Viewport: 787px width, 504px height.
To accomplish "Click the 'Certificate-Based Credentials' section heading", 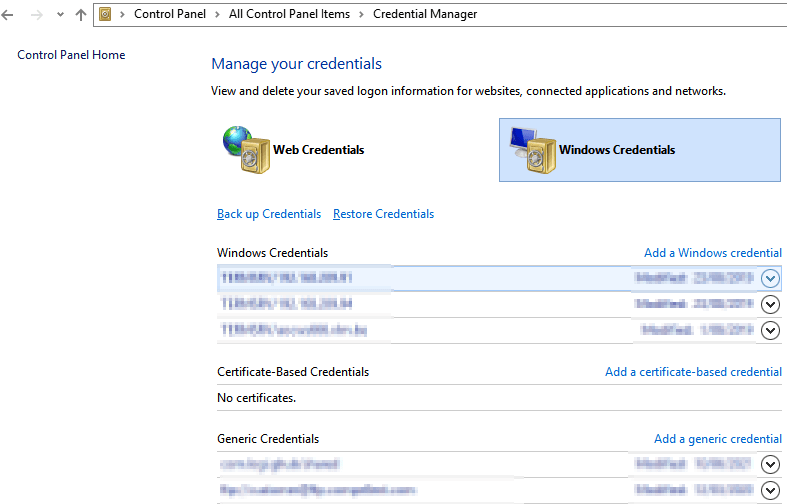I will coord(293,372).
